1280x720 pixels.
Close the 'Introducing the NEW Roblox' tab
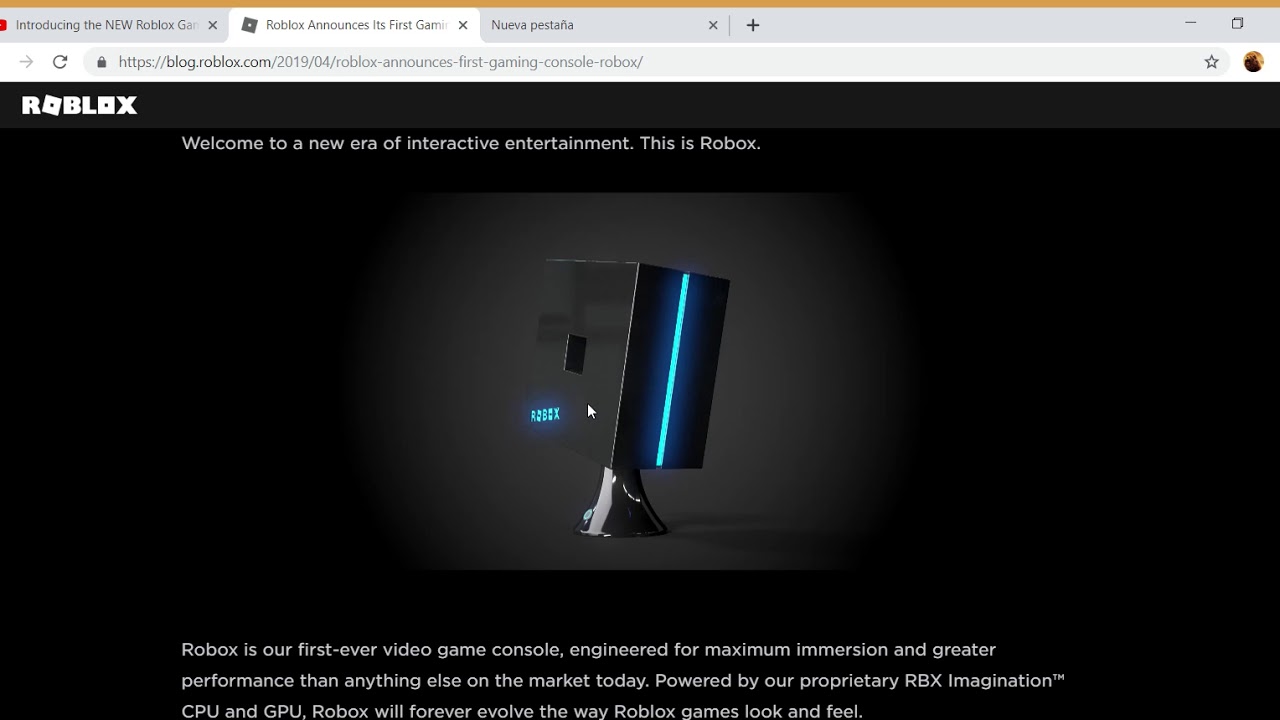pyautogui.click(x=212, y=25)
